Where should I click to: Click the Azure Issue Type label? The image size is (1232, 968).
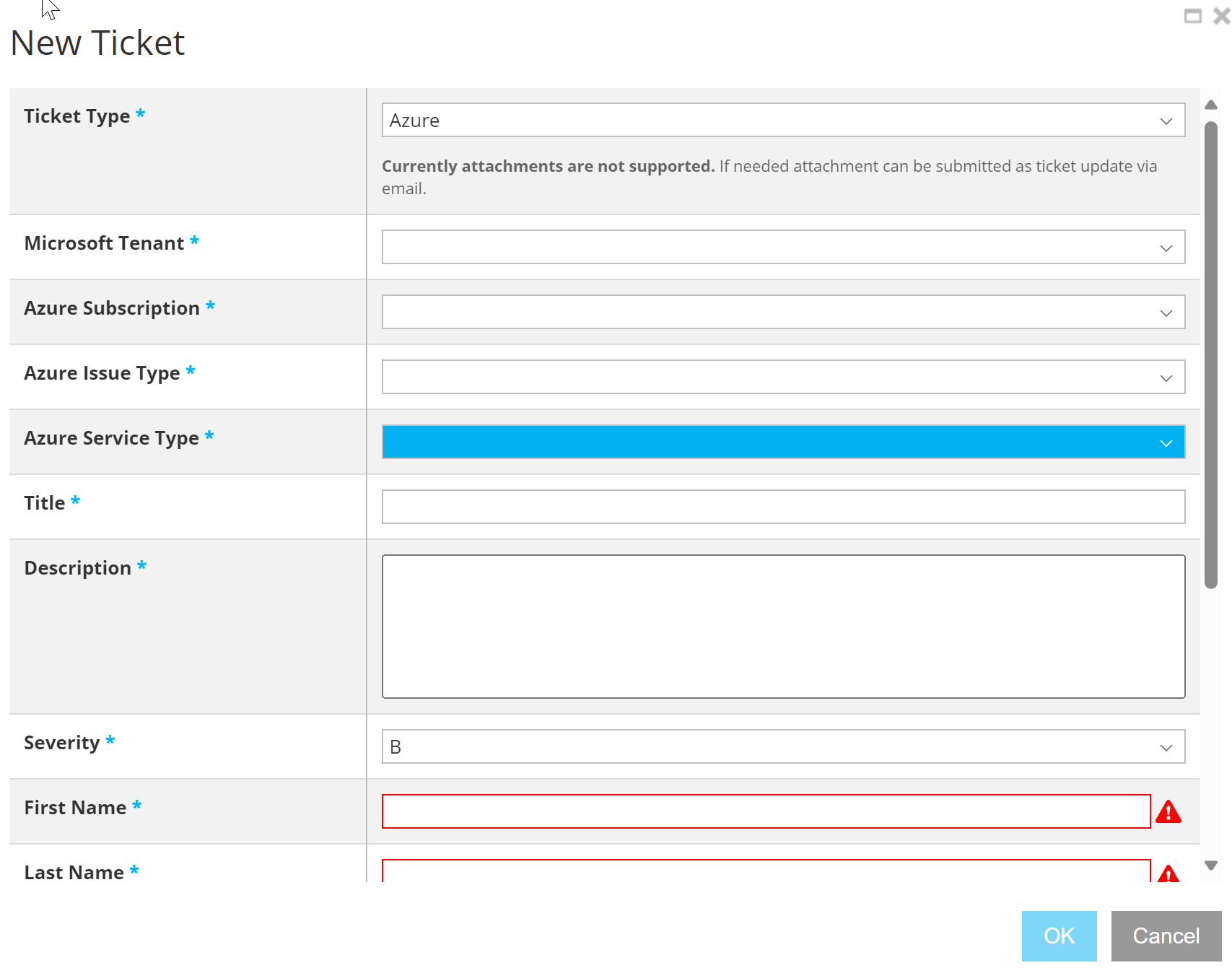tap(102, 372)
